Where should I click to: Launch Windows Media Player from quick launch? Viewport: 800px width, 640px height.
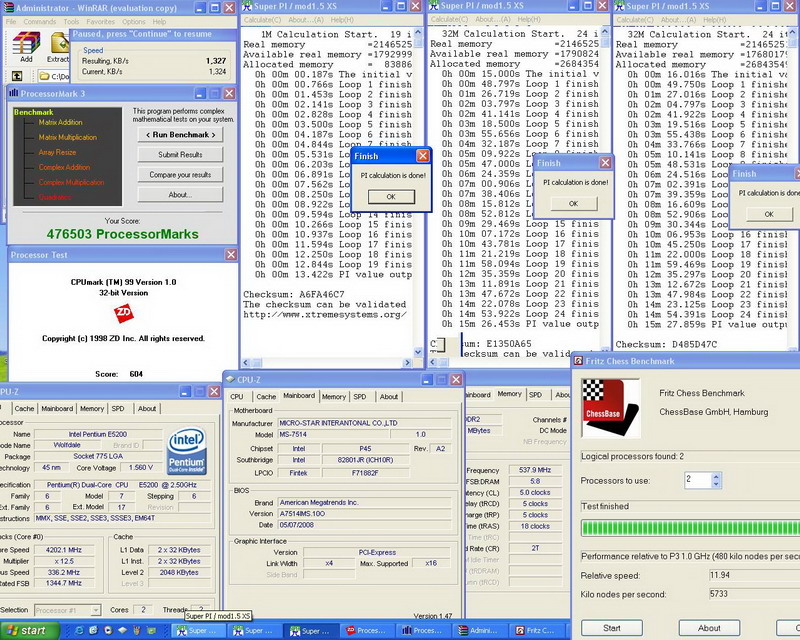(108, 630)
